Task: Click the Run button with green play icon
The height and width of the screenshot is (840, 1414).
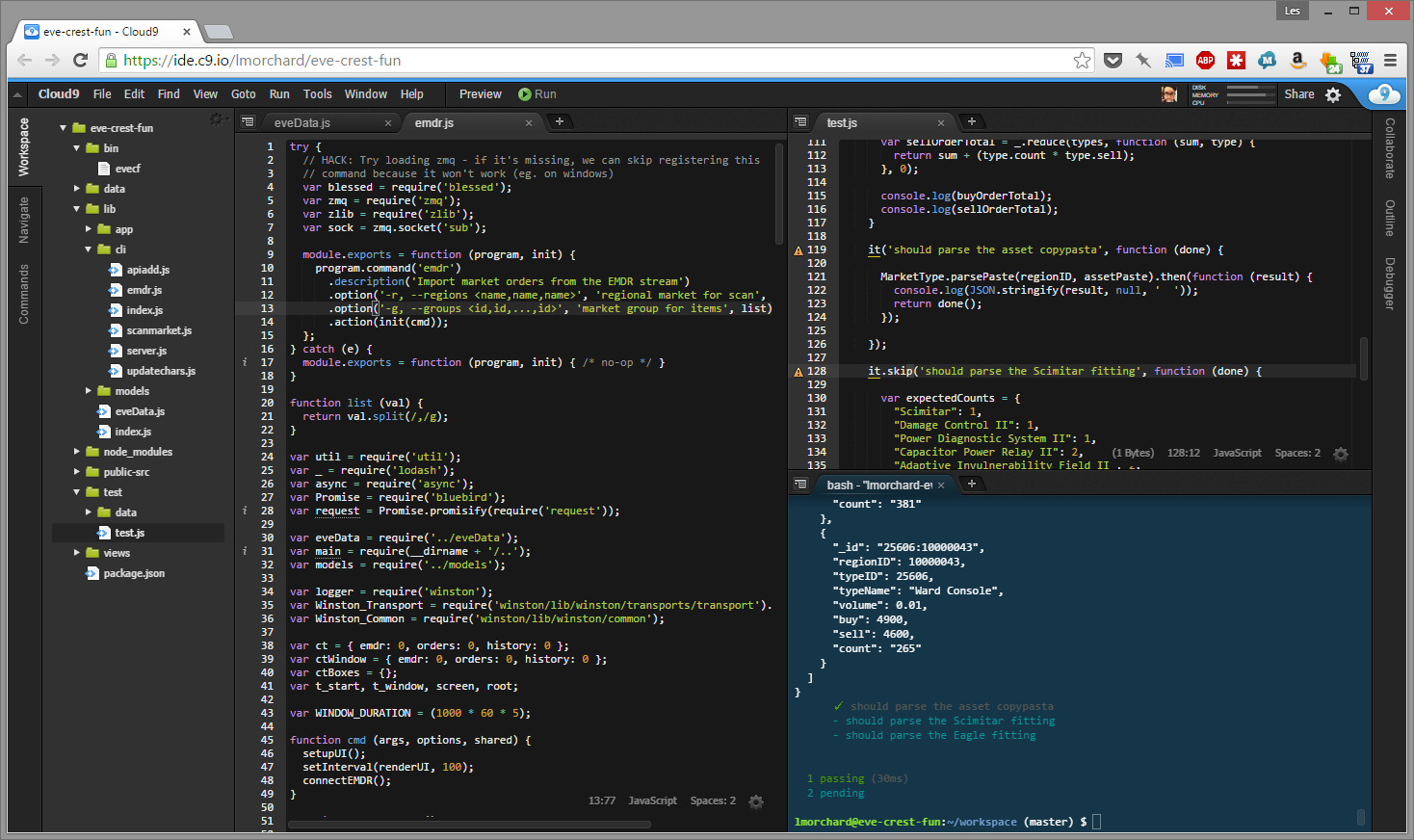Action: [537, 94]
